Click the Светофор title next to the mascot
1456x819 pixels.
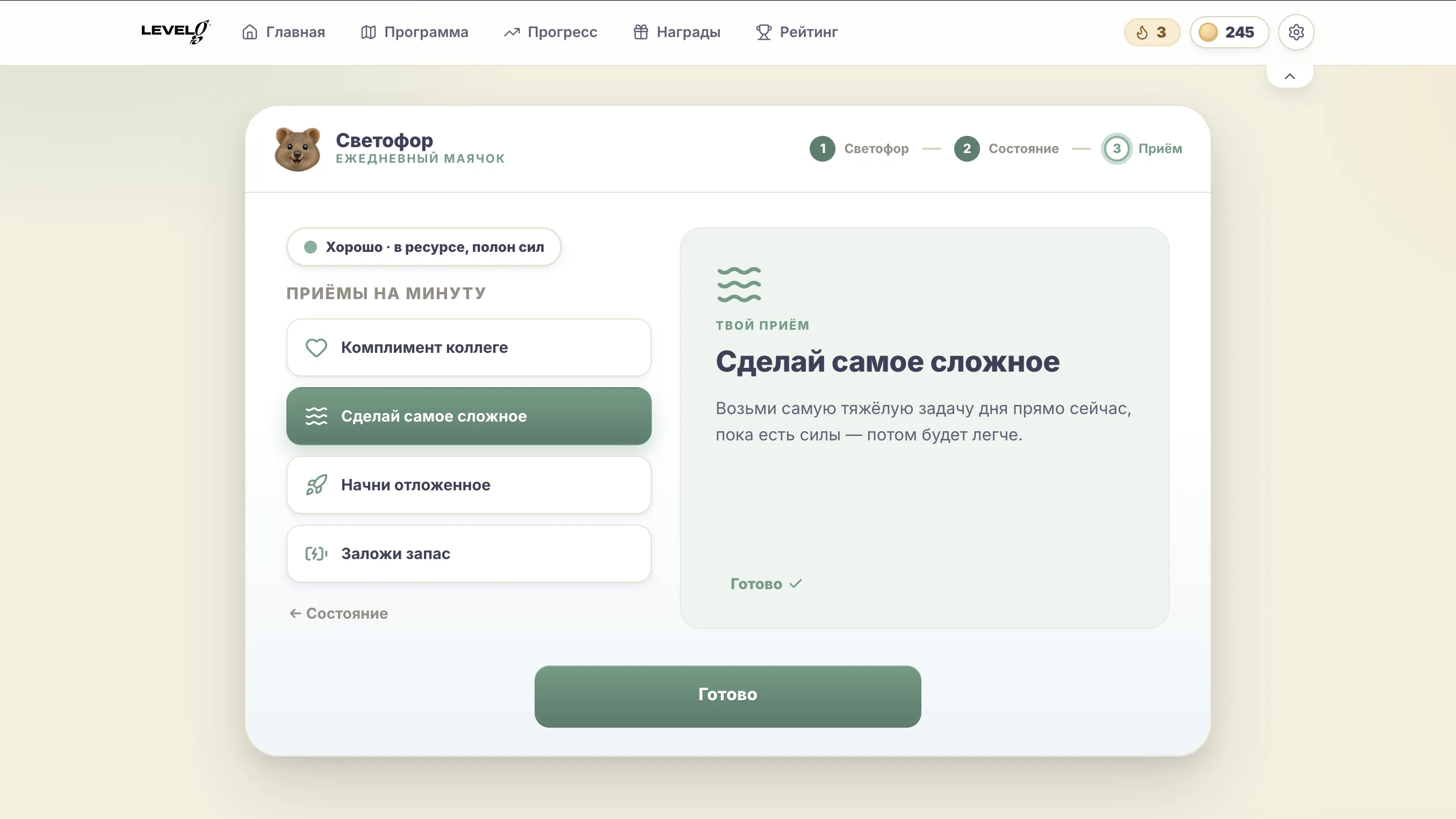pyautogui.click(x=384, y=140)
